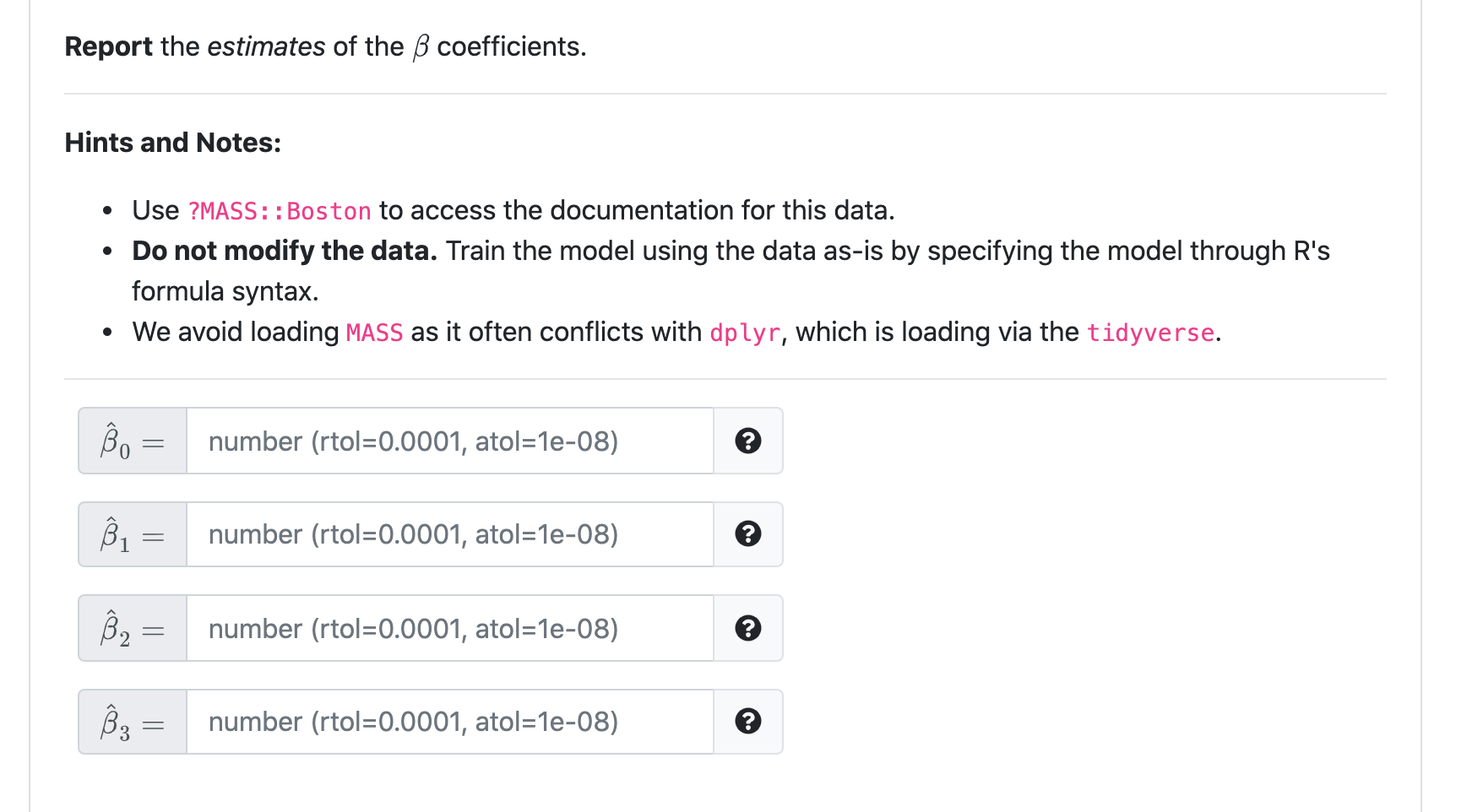
Task: Focus the β̂3 number input field
Action: [x=450, y=722]
